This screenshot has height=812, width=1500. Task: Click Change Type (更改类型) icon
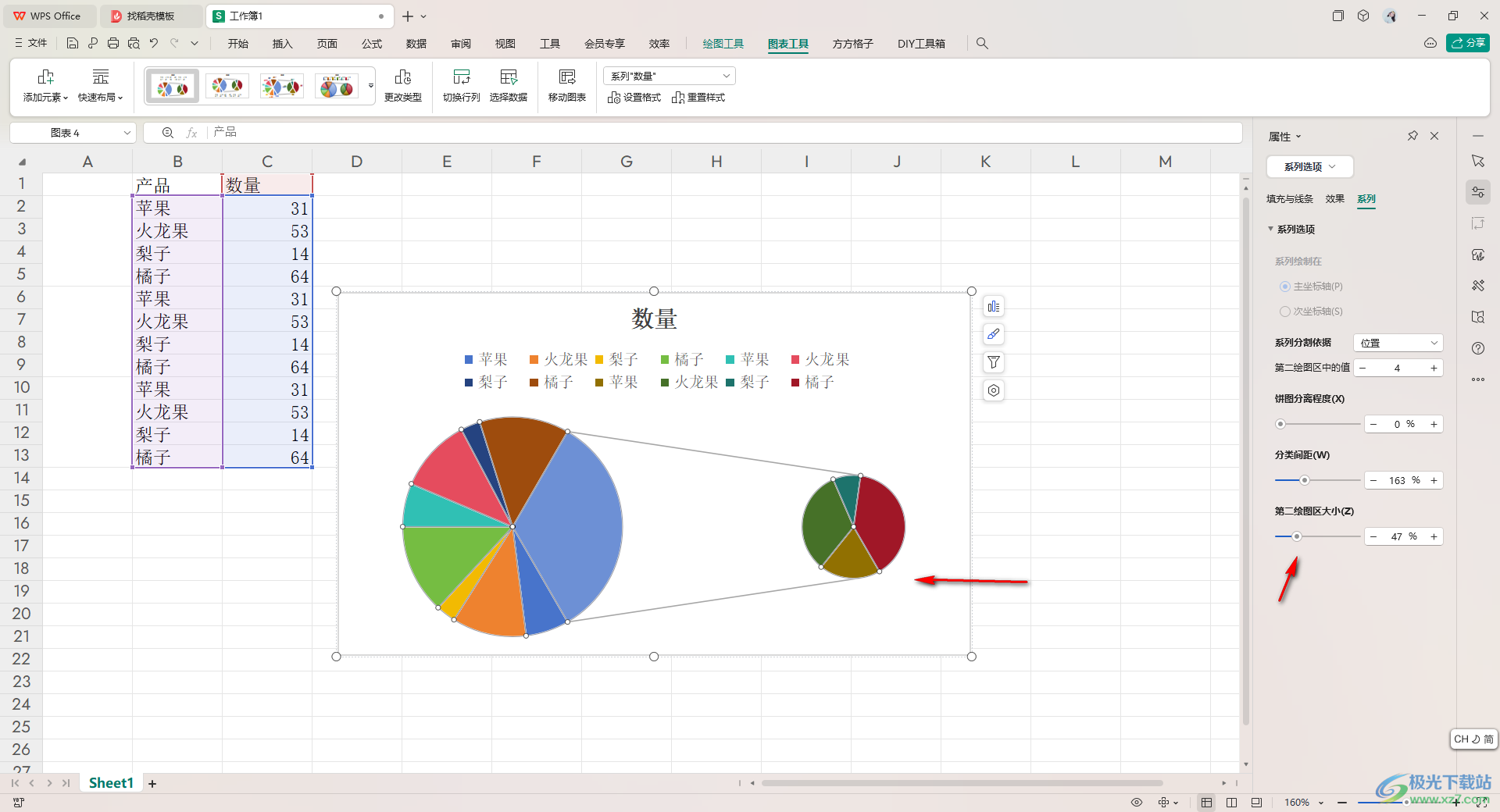[403, 86]
